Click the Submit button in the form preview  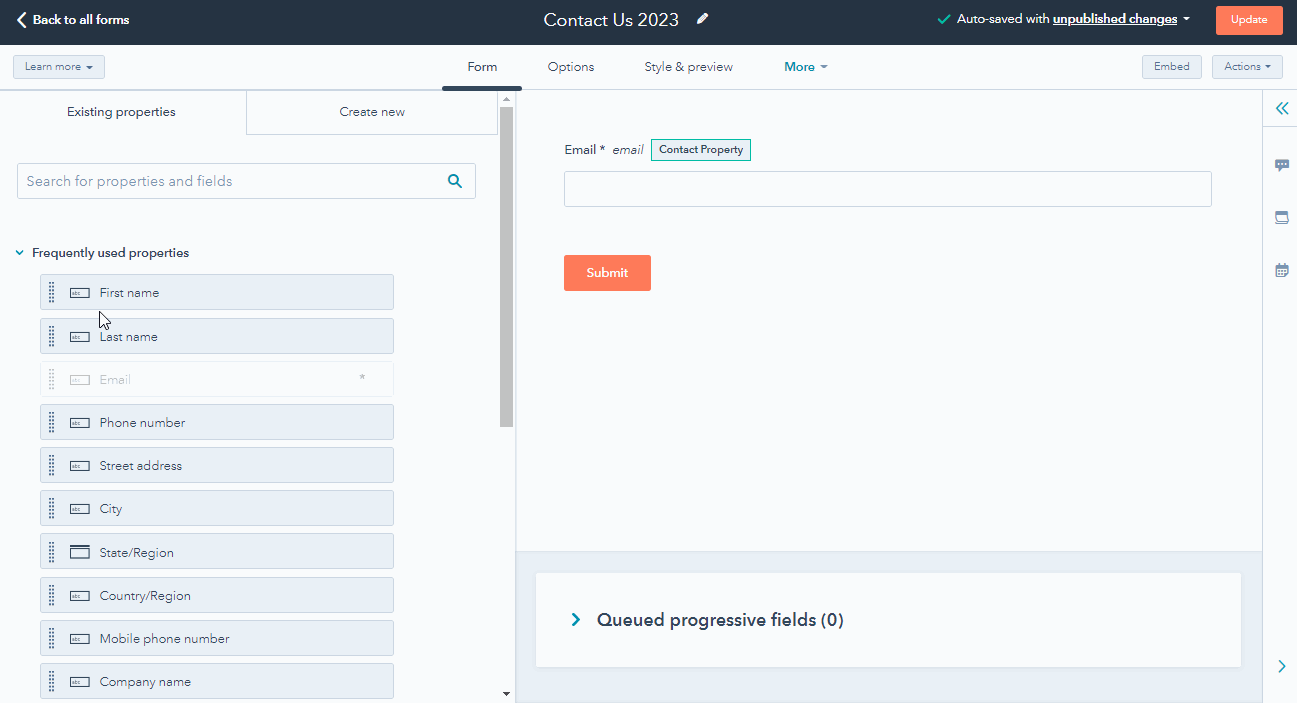point(607,272)
